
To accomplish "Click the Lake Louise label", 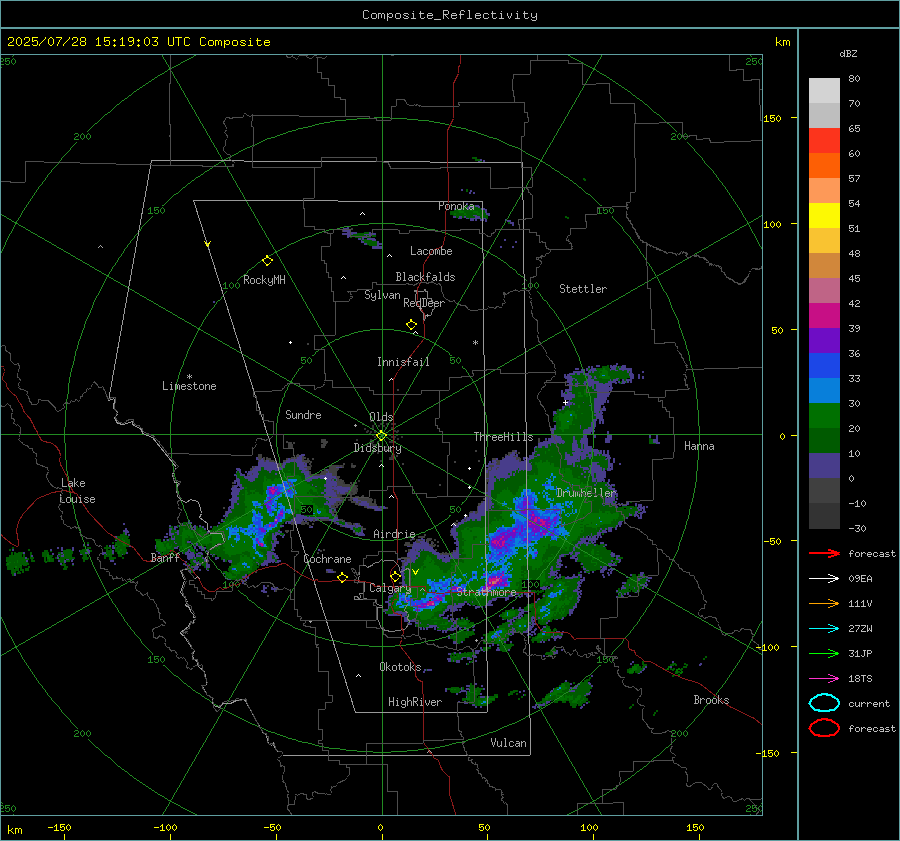I will coord(78,491).
